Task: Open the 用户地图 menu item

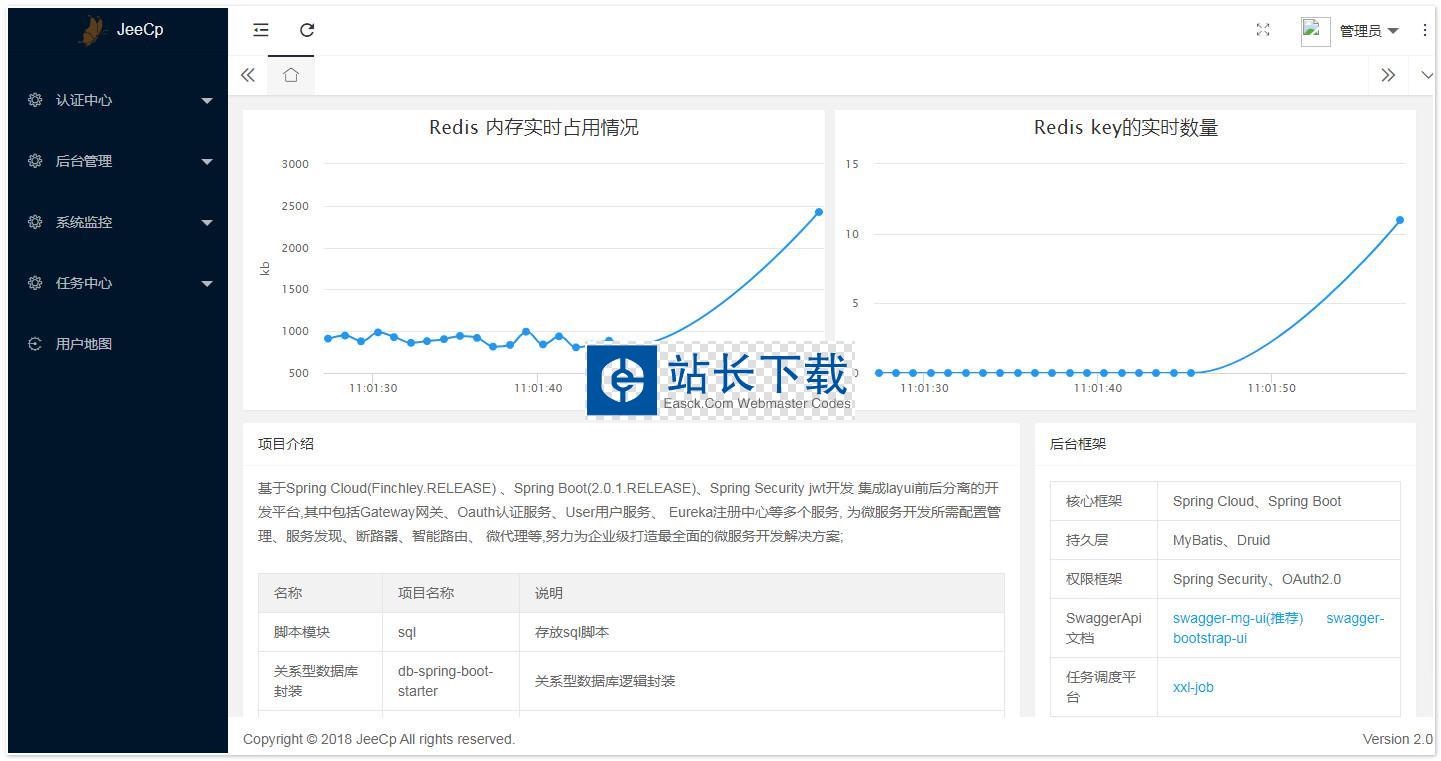Action: coord(84,344)
